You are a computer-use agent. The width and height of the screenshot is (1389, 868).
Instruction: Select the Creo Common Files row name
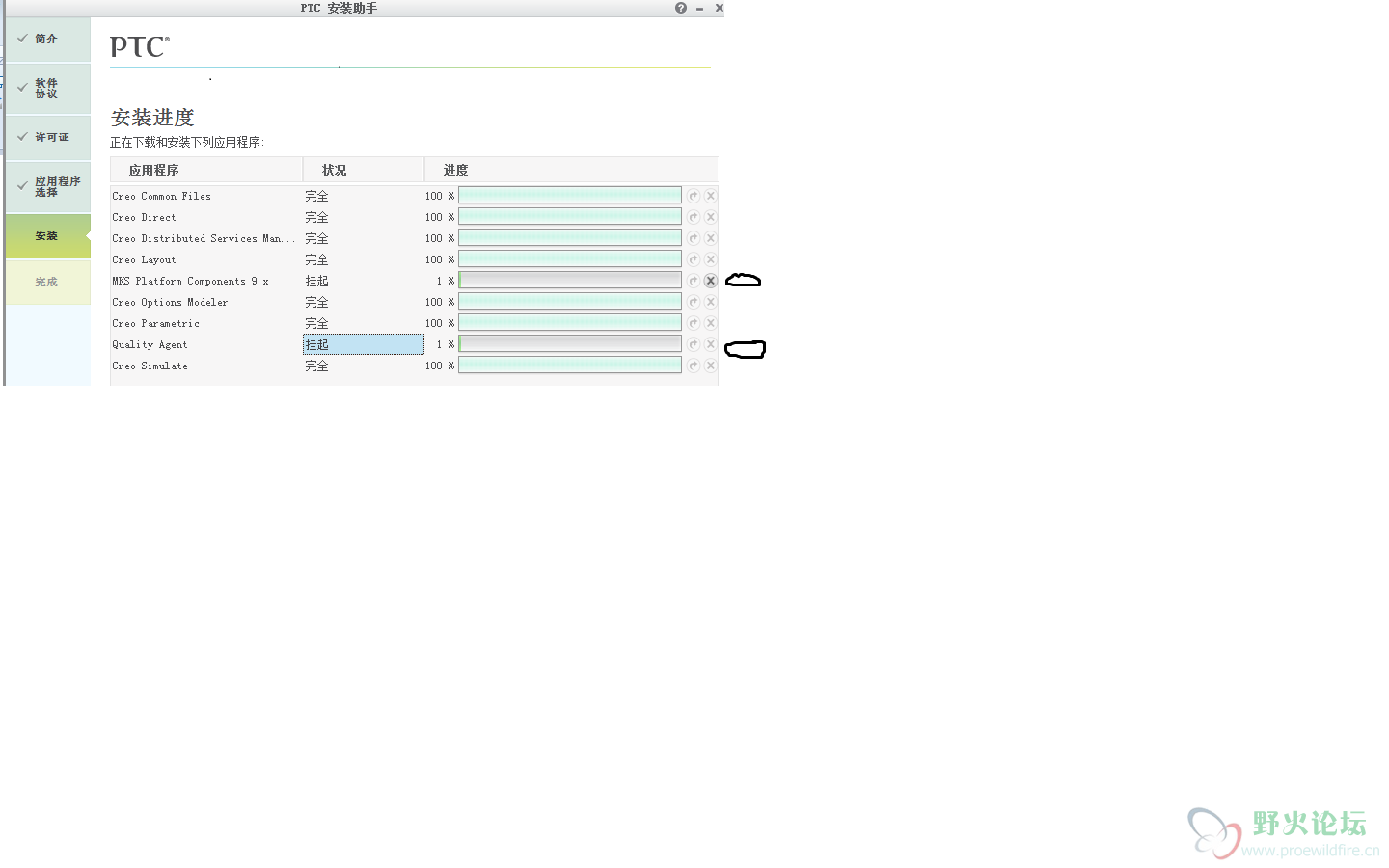coord(161,196)
